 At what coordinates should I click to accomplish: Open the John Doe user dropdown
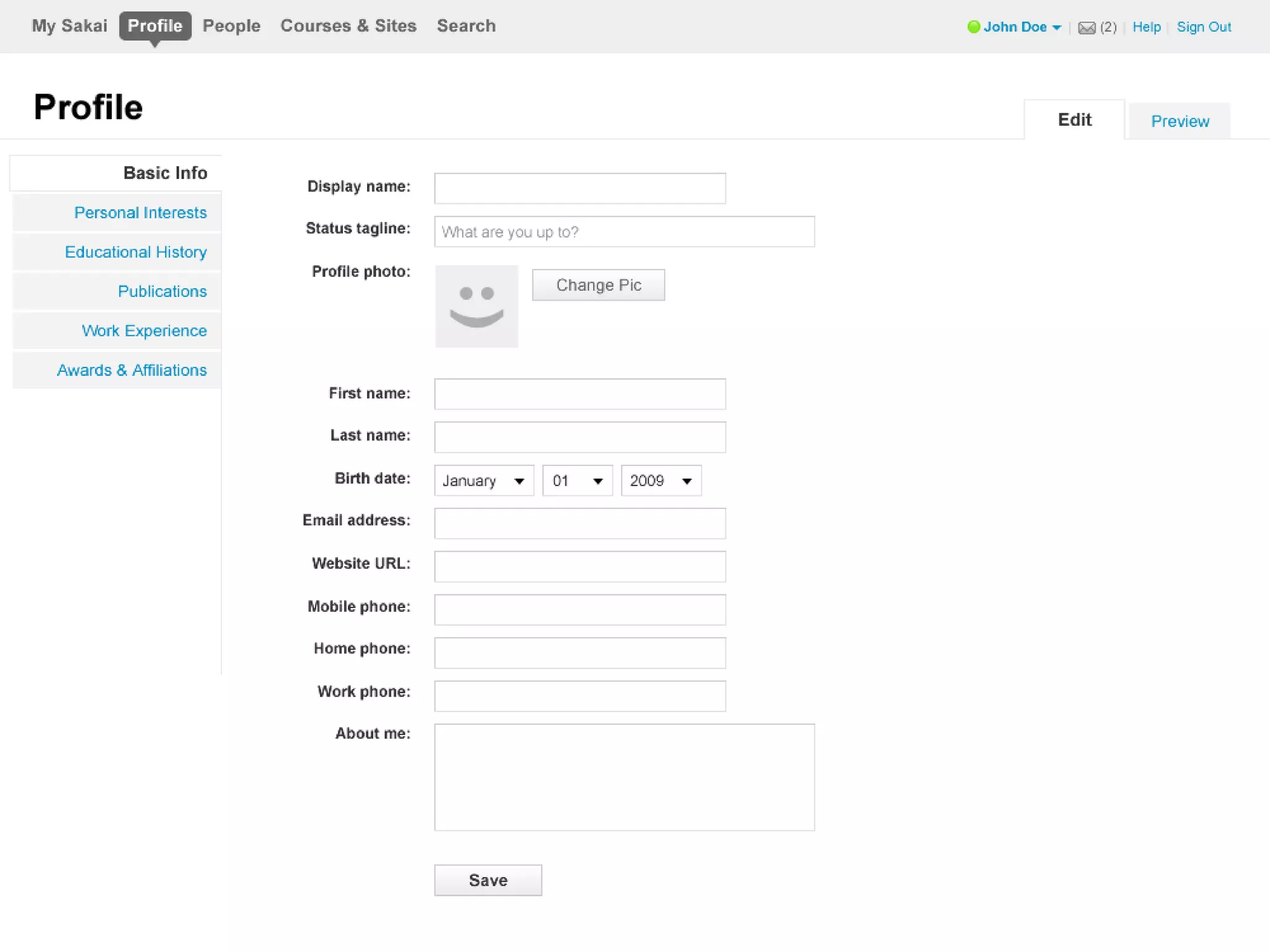click(x=1021, y=27)
